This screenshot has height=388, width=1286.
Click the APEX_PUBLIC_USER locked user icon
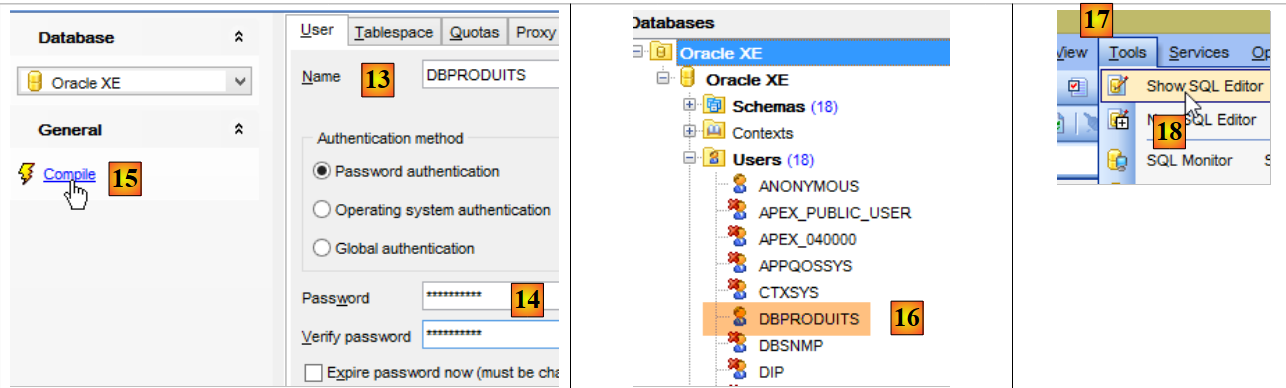pyautogui.click(x=740, y=212)
